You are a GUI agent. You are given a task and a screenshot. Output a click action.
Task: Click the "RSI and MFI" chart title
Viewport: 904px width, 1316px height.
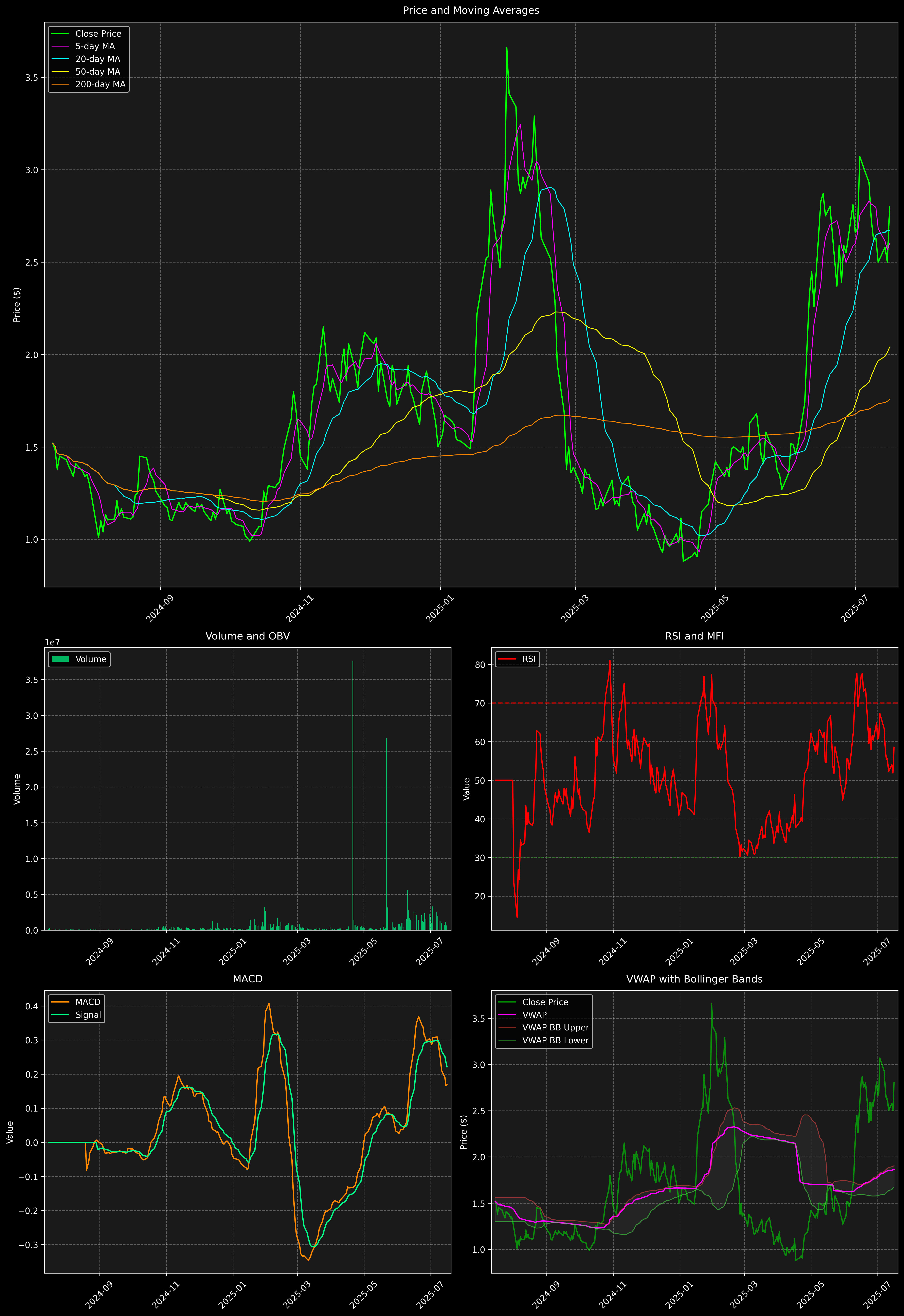(694, 636)
